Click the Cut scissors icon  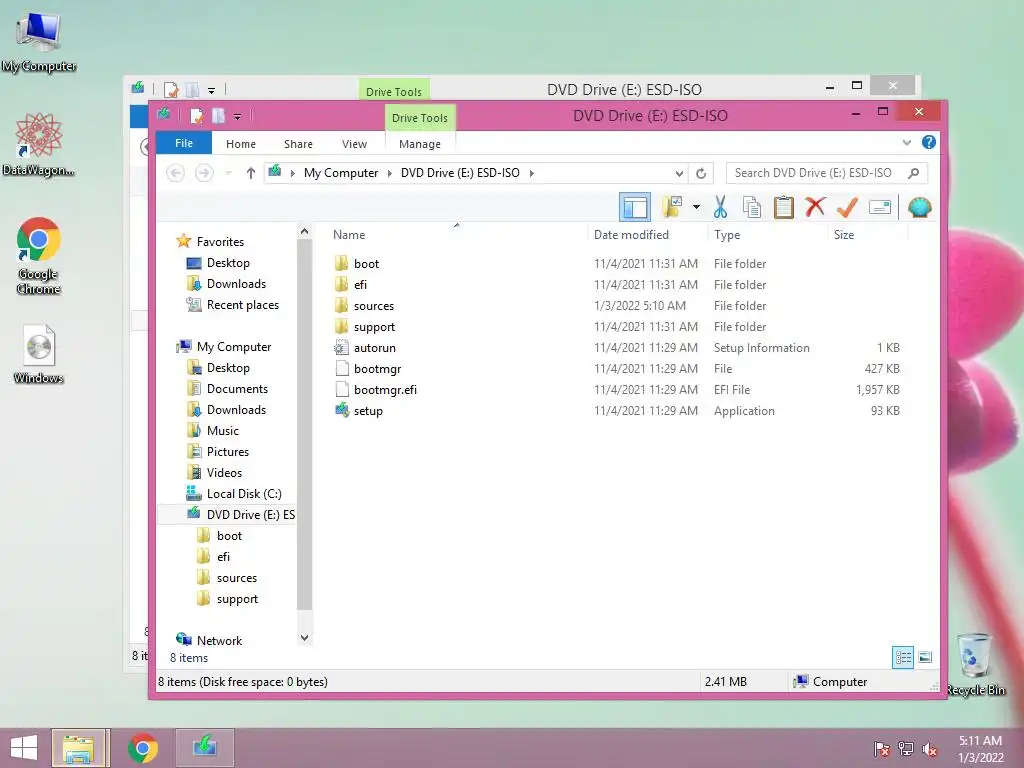720,207
